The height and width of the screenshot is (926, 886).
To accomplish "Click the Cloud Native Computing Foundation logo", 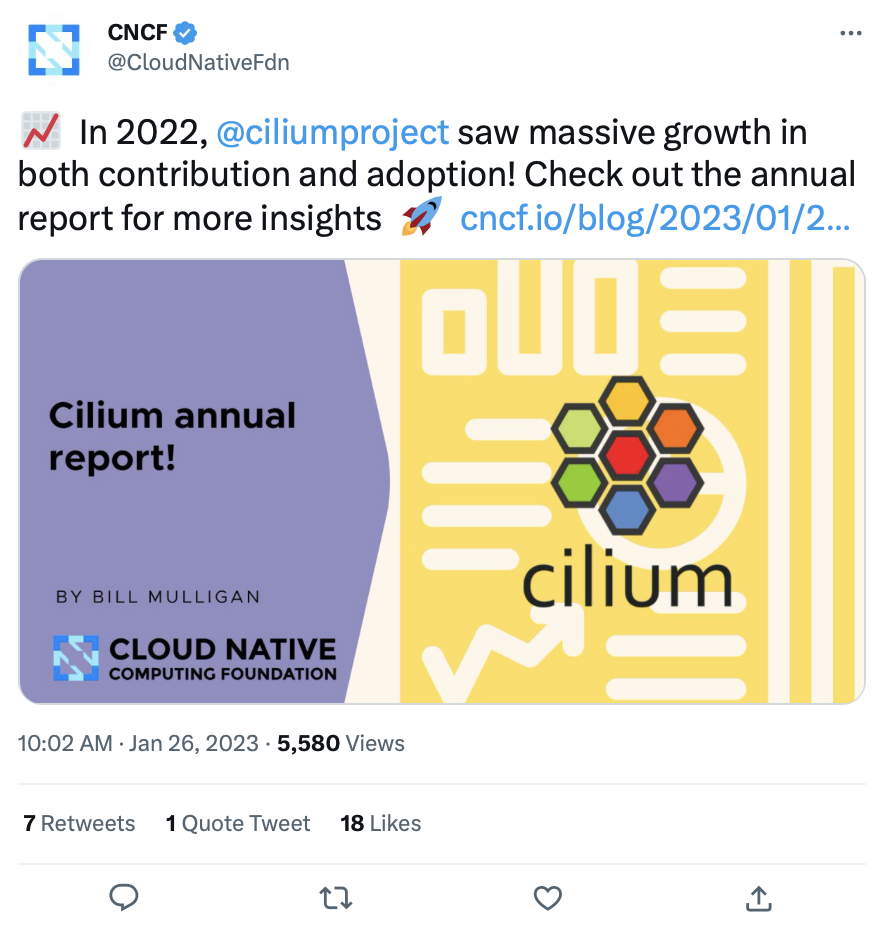I will (x=194, y=658).
